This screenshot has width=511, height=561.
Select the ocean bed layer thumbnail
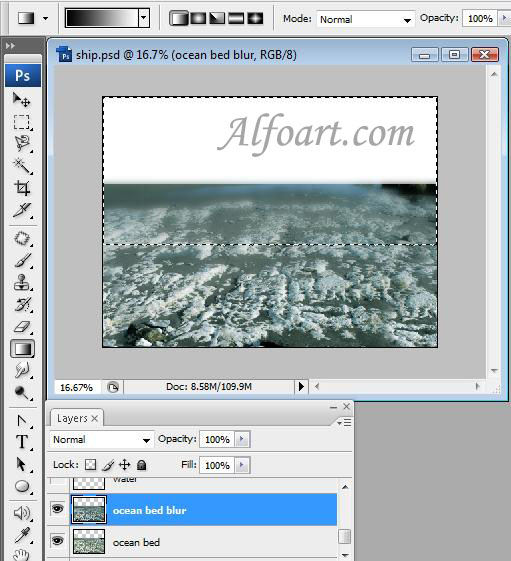[x=89, y=541]
